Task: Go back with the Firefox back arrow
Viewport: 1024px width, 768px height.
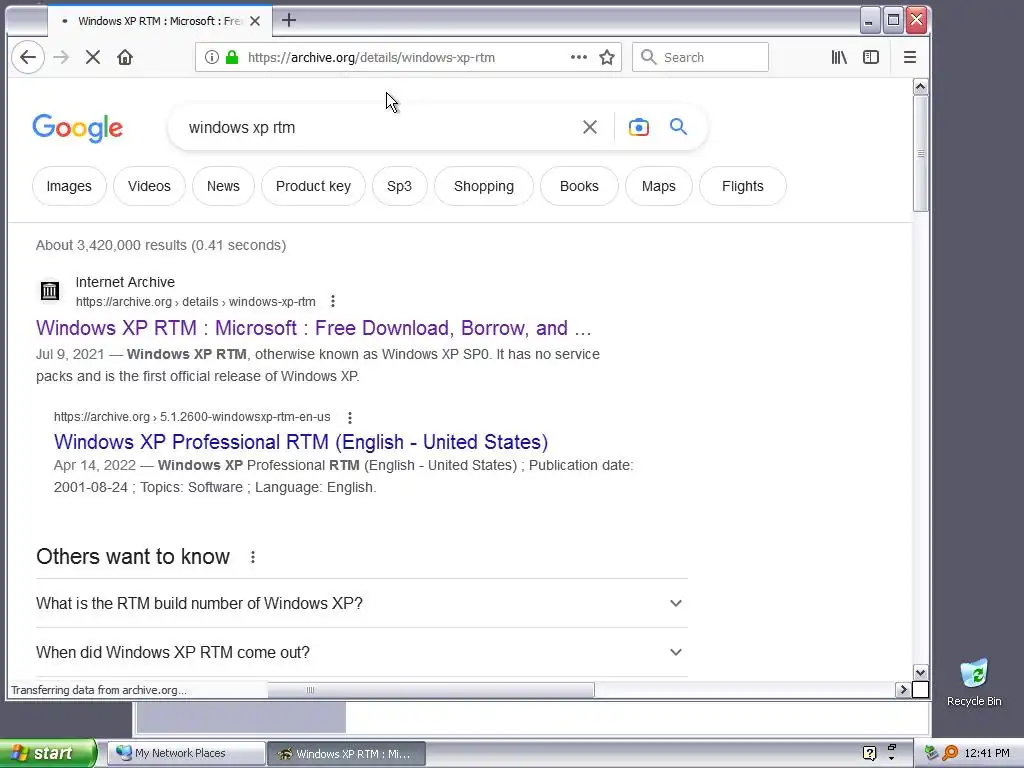Action: coord(27,57)
